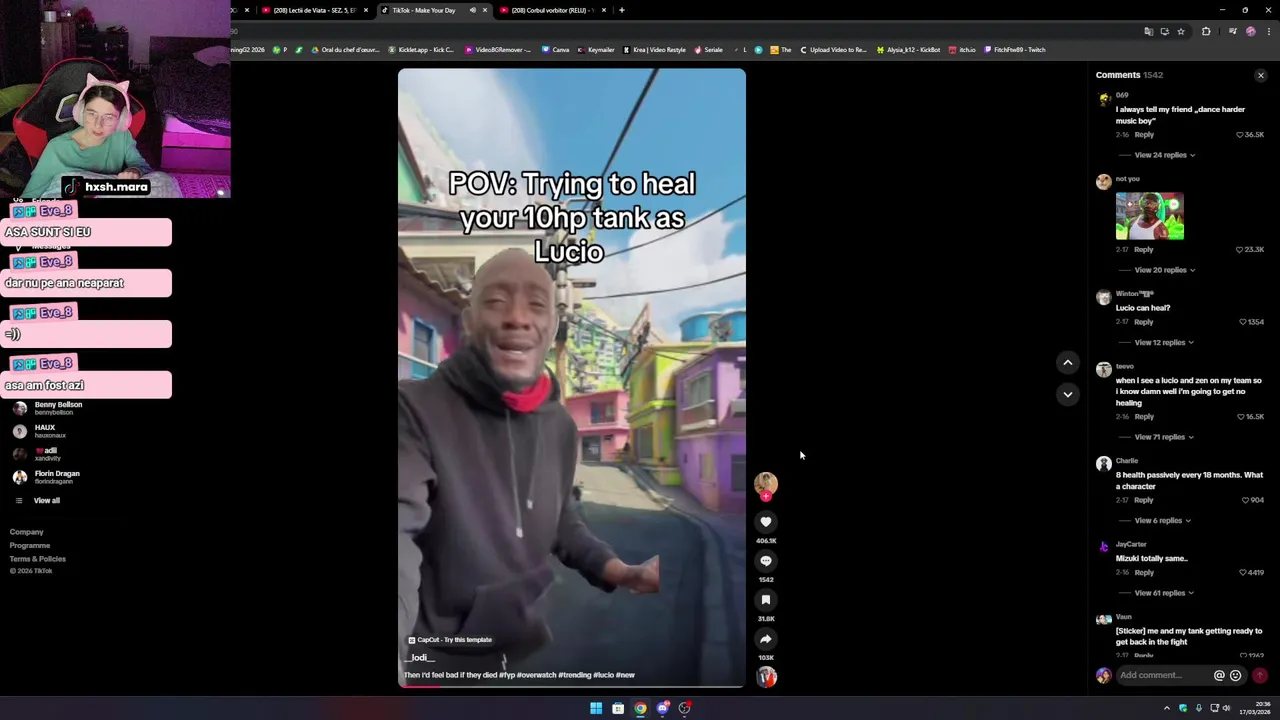Open the Company footer link
This screenshot has height=720, width=1280.
(27, 532)
